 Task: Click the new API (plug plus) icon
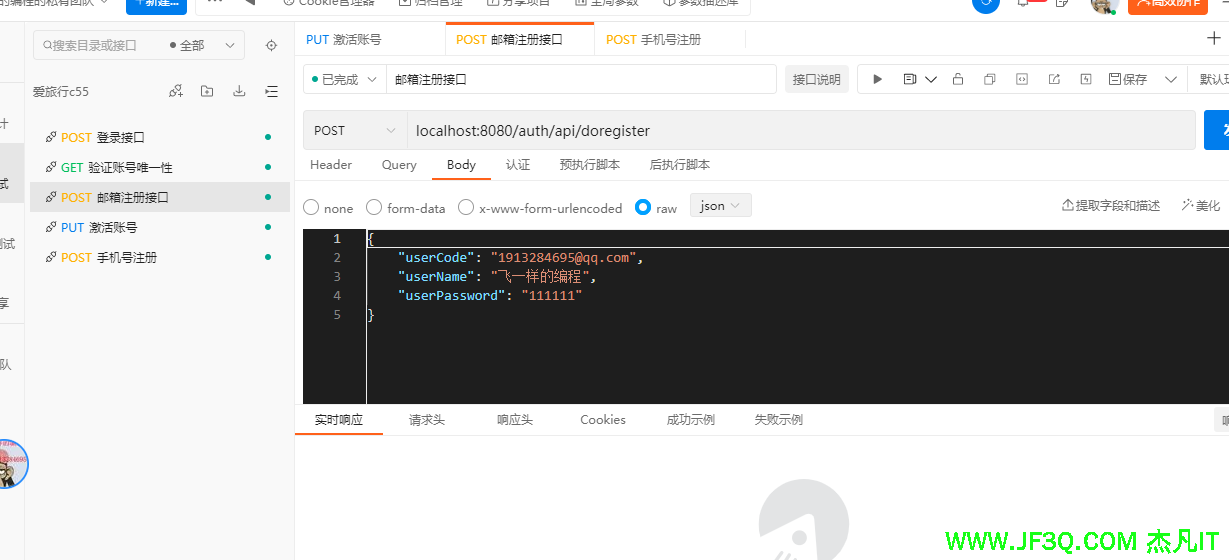click(176, 91)
